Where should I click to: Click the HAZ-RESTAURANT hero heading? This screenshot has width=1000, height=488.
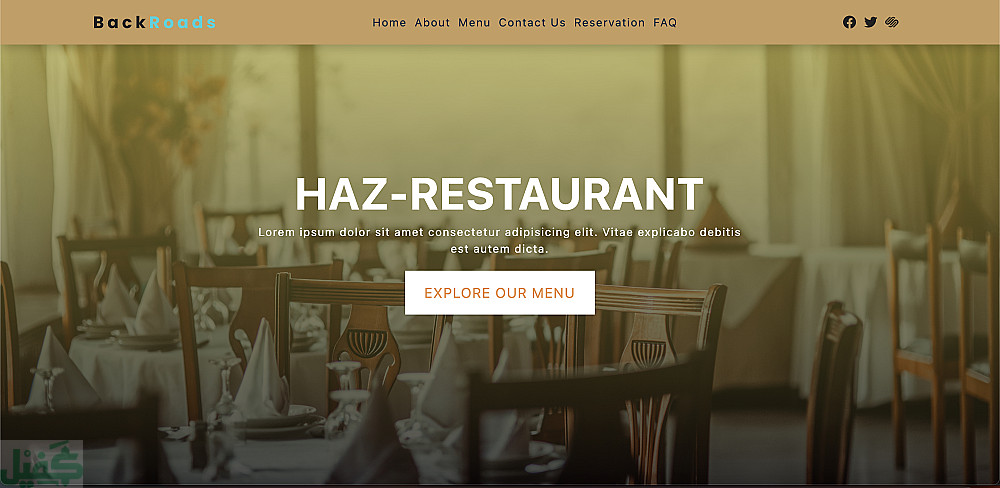click(499, 194)
